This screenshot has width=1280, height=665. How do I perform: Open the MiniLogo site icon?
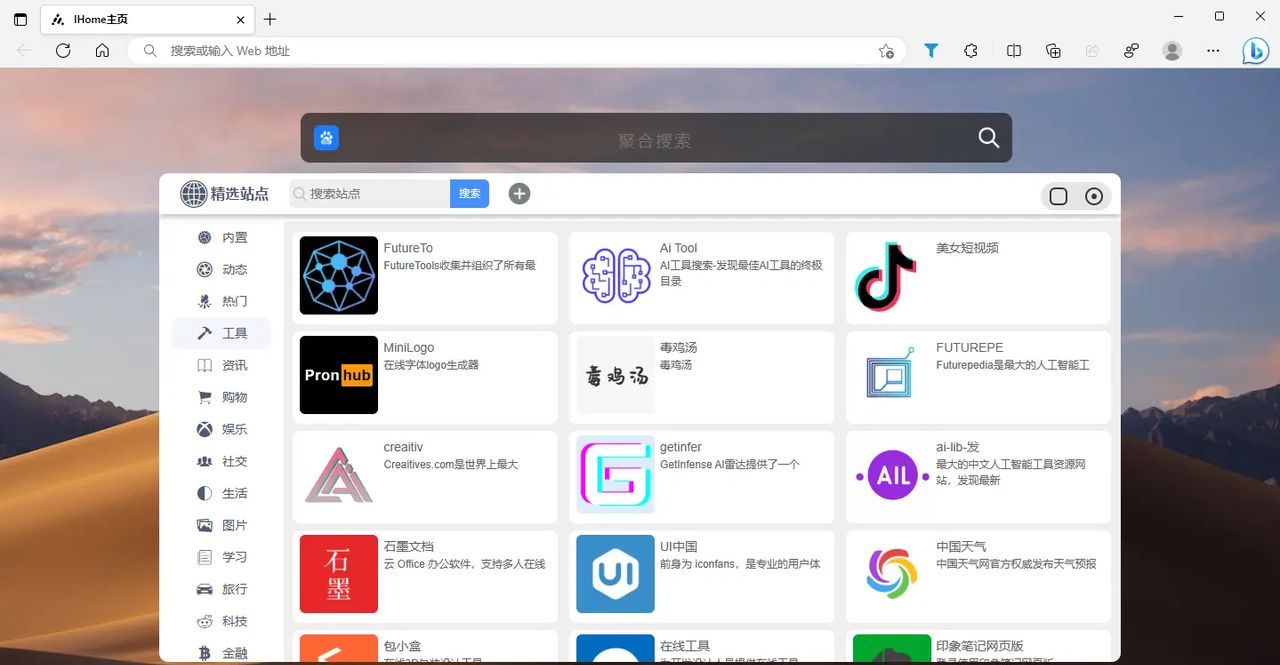click(x=339, y=375)
